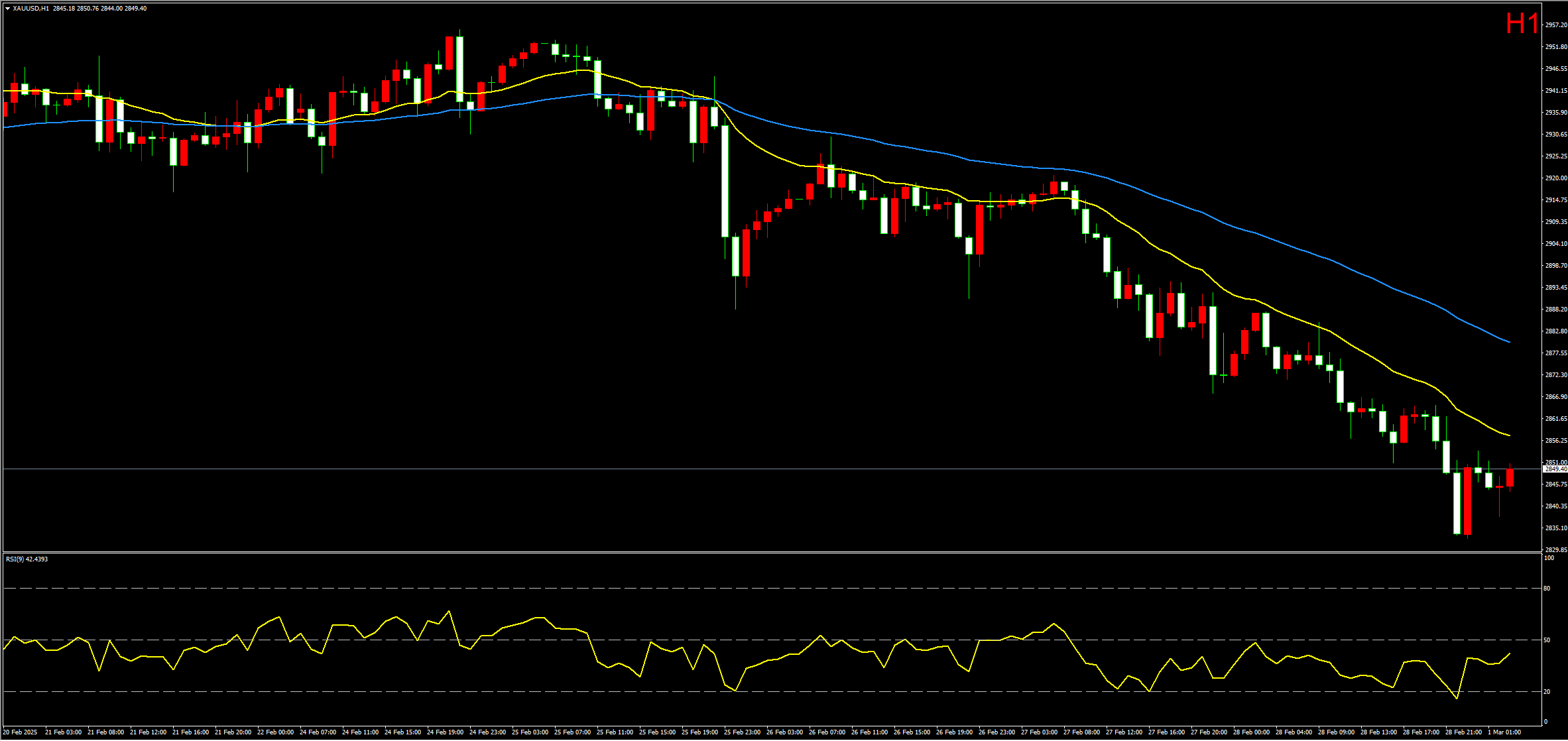Click the 26 Feb 23:00 time label
This screenshot has width=1568, height=741.
997,732
